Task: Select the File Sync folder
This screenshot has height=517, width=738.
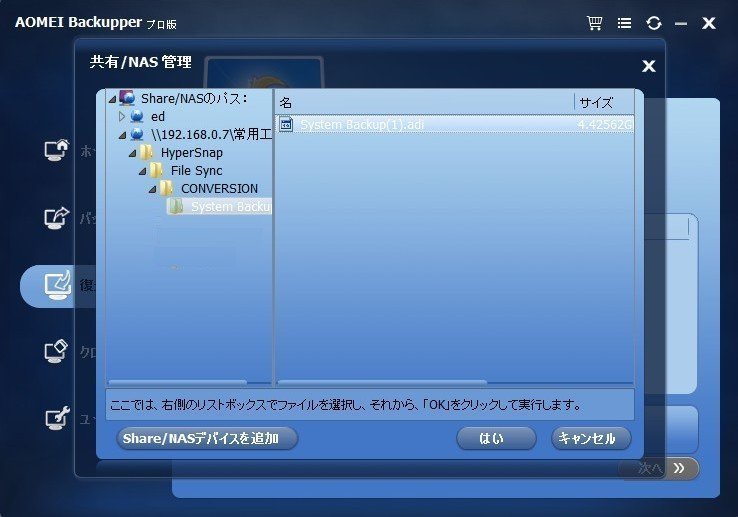Action: 196,170
